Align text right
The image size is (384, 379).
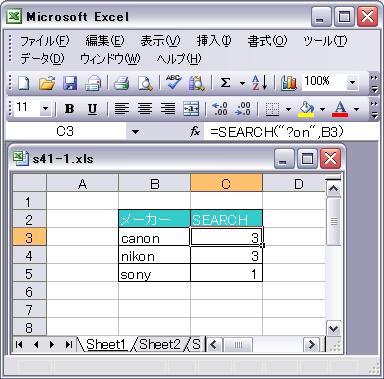pyautogui.click(x=168, y=109)
